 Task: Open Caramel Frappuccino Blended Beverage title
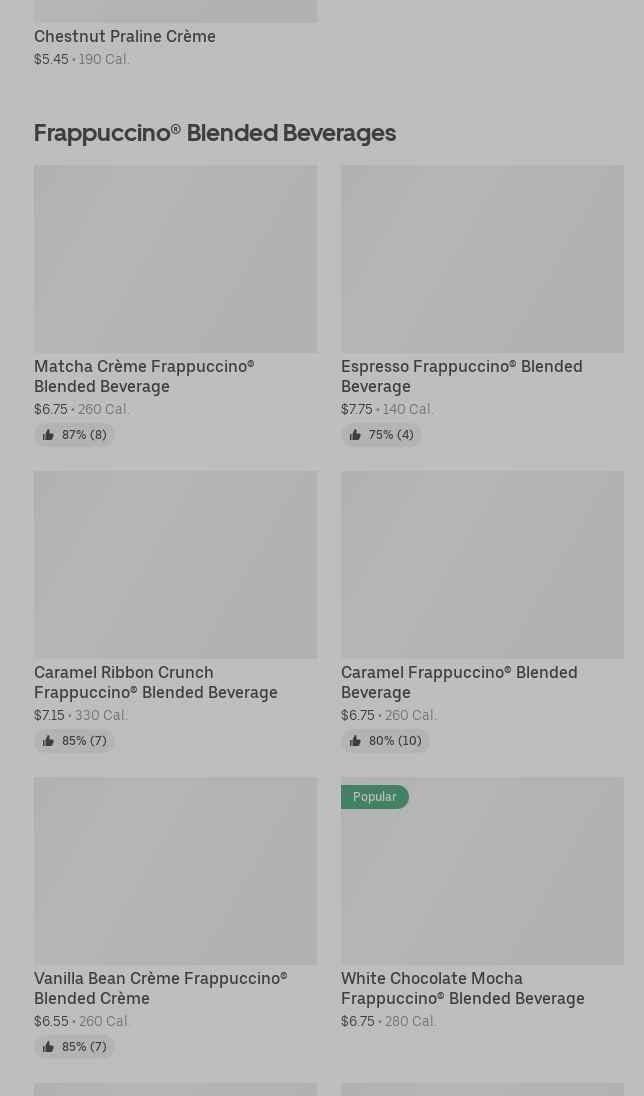459,682
